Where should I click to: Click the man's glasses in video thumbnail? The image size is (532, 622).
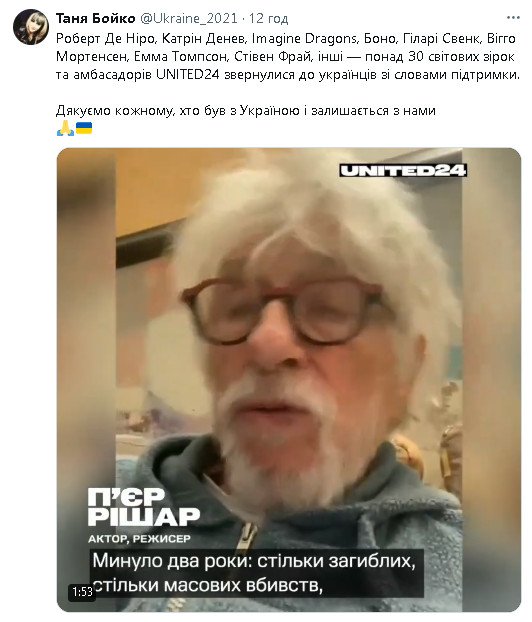282,310
